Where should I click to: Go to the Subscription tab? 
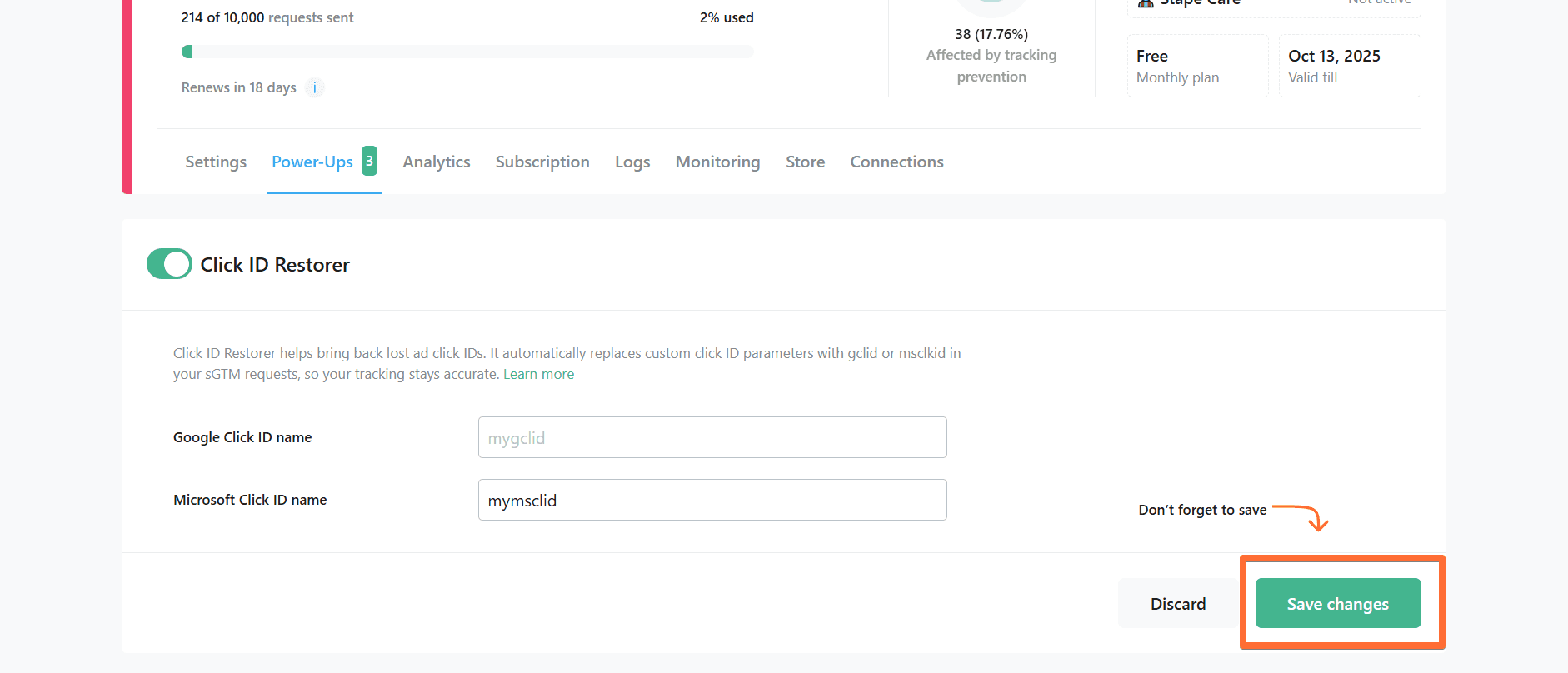click(x=542, y=162)
